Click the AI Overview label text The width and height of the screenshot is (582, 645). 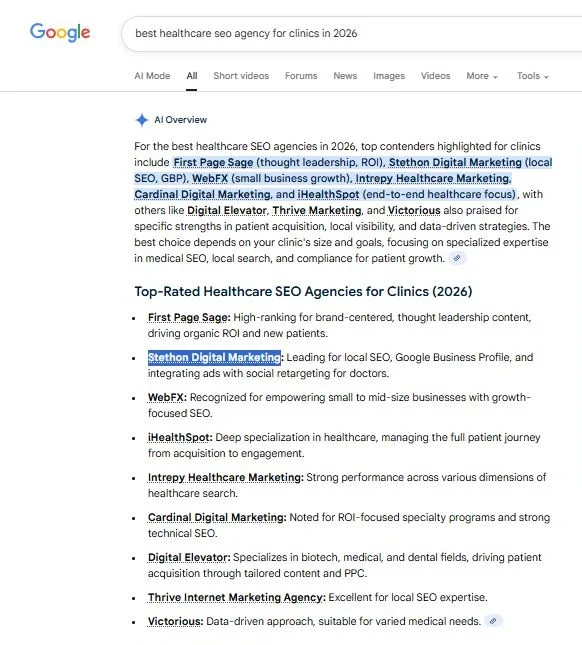(181, 120)
